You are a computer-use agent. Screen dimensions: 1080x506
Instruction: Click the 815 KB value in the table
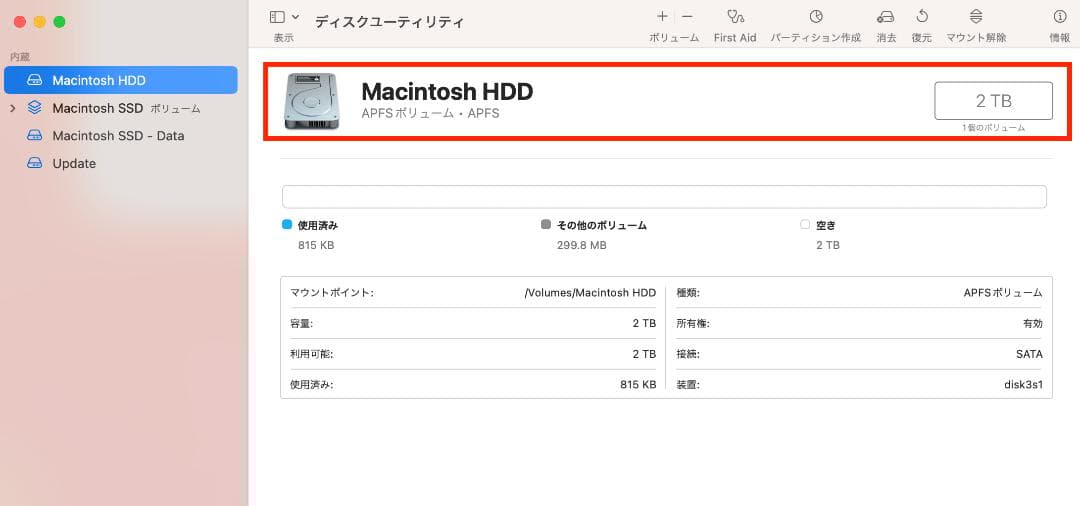coord(638,385)
